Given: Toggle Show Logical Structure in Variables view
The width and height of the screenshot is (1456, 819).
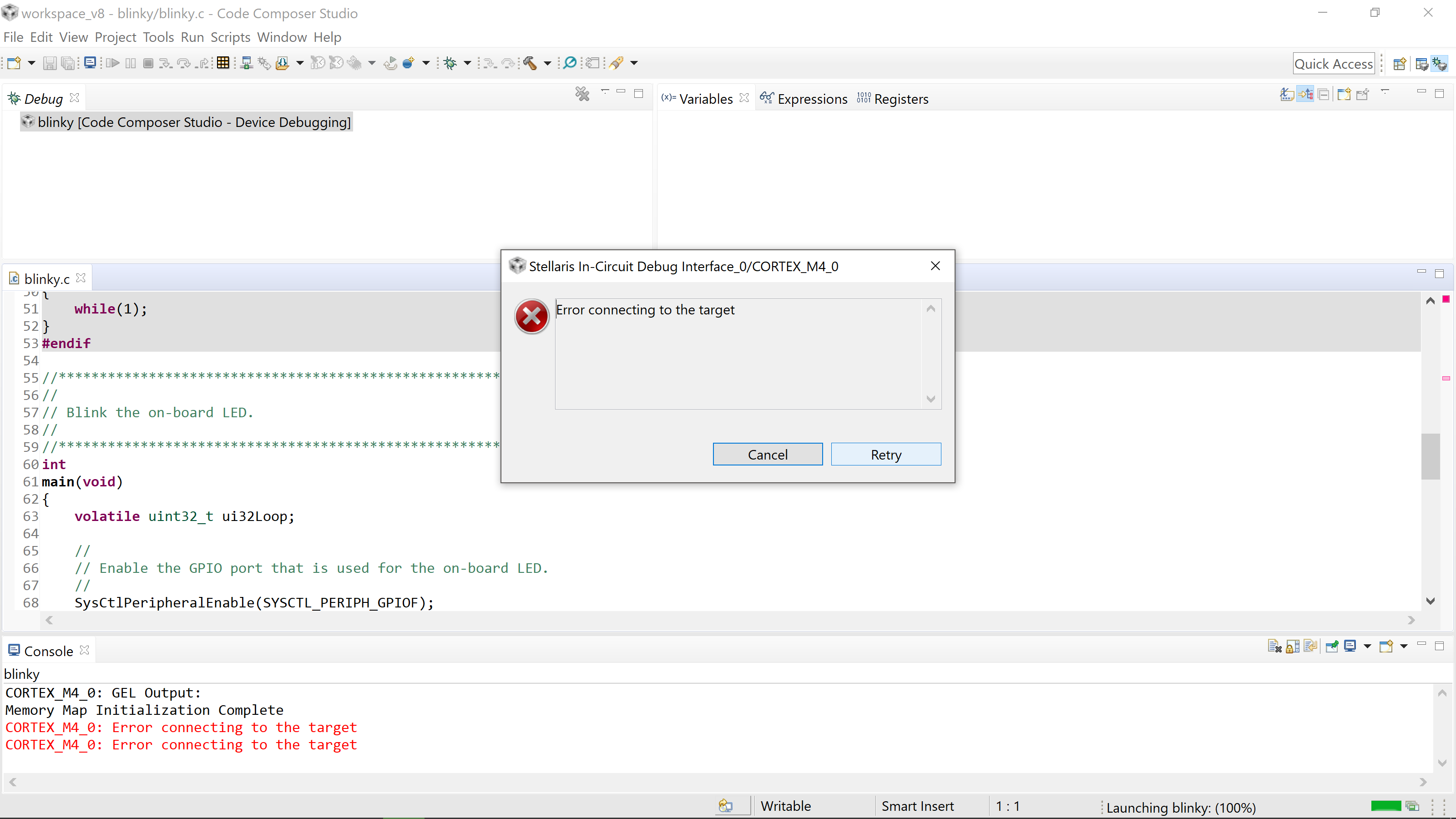Looking at the screenshot, I should (x=1305, y=94).
